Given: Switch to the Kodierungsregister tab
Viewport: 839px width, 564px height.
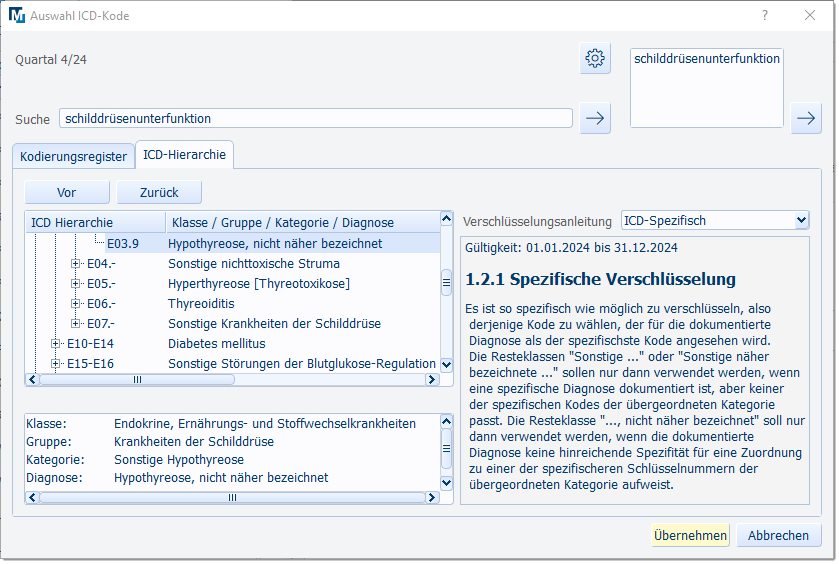Looking at the screenshot, I should 74,156.
